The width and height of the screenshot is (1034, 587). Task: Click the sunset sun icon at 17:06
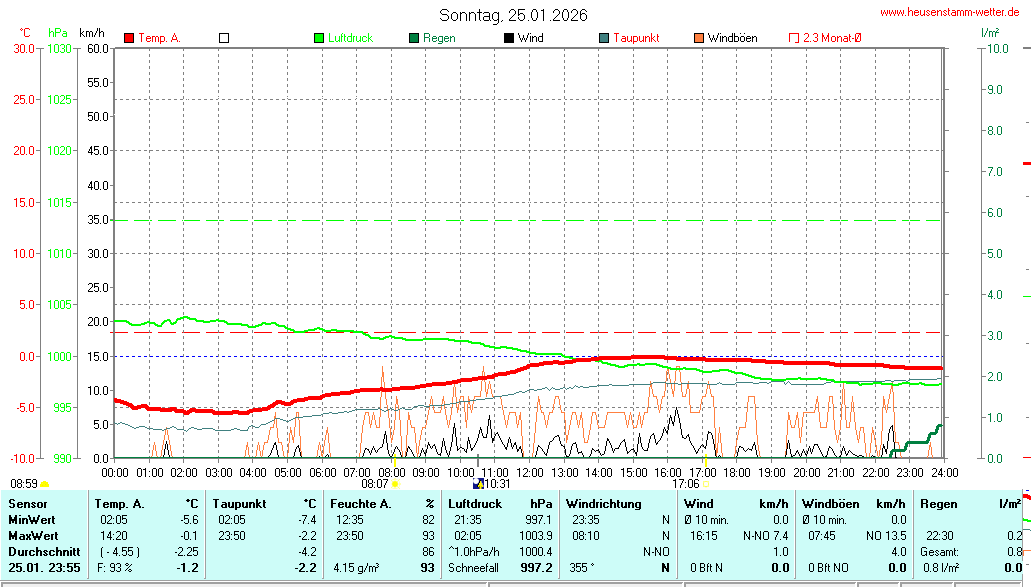[x=706, y=484]
